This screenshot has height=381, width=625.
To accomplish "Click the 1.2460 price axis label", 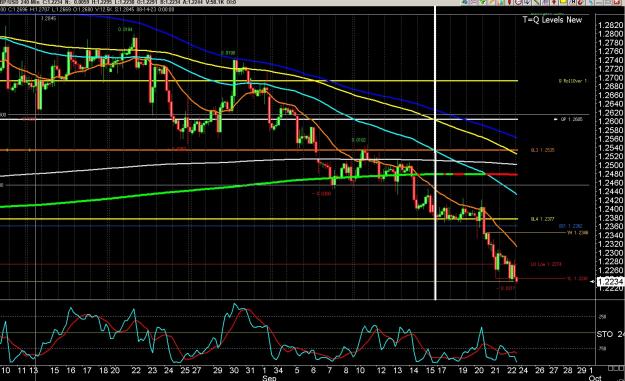I will [611, 183].
